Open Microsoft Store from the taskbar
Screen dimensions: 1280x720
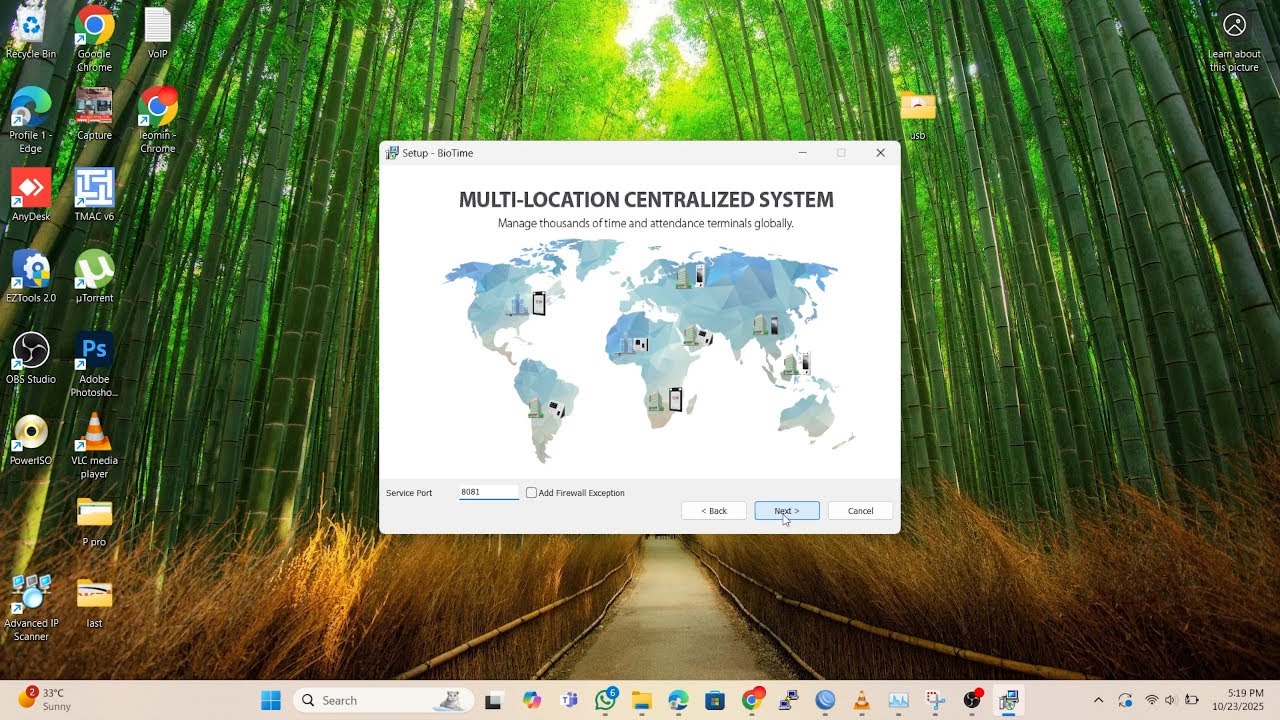click(714, 700)
